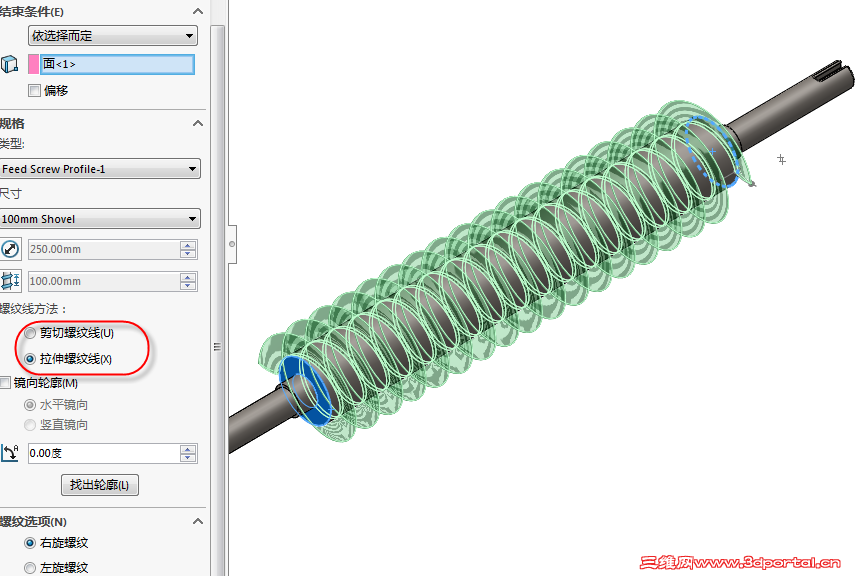Click the rotation angle icon beside 0.00度
Image resolution: width=860 pixels, height=576 pixels.
(10, 453)
